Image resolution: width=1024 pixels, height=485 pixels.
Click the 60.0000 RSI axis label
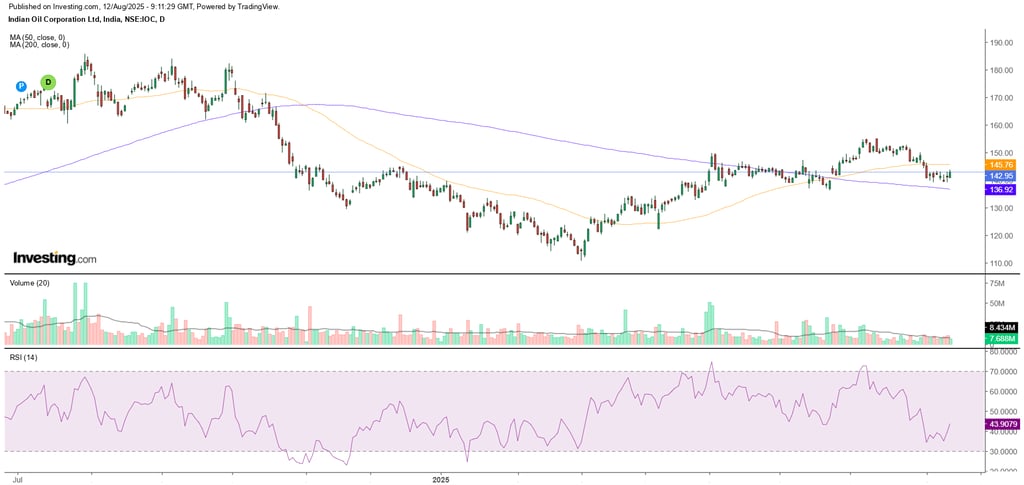pyautogui.click(x=1003, y=392)
